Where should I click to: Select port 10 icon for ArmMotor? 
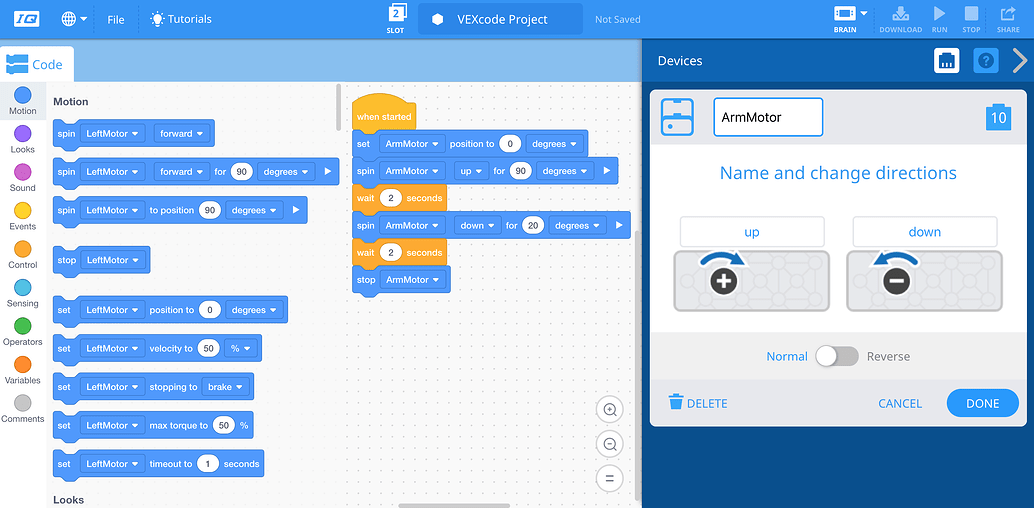(x=997, y=117)
